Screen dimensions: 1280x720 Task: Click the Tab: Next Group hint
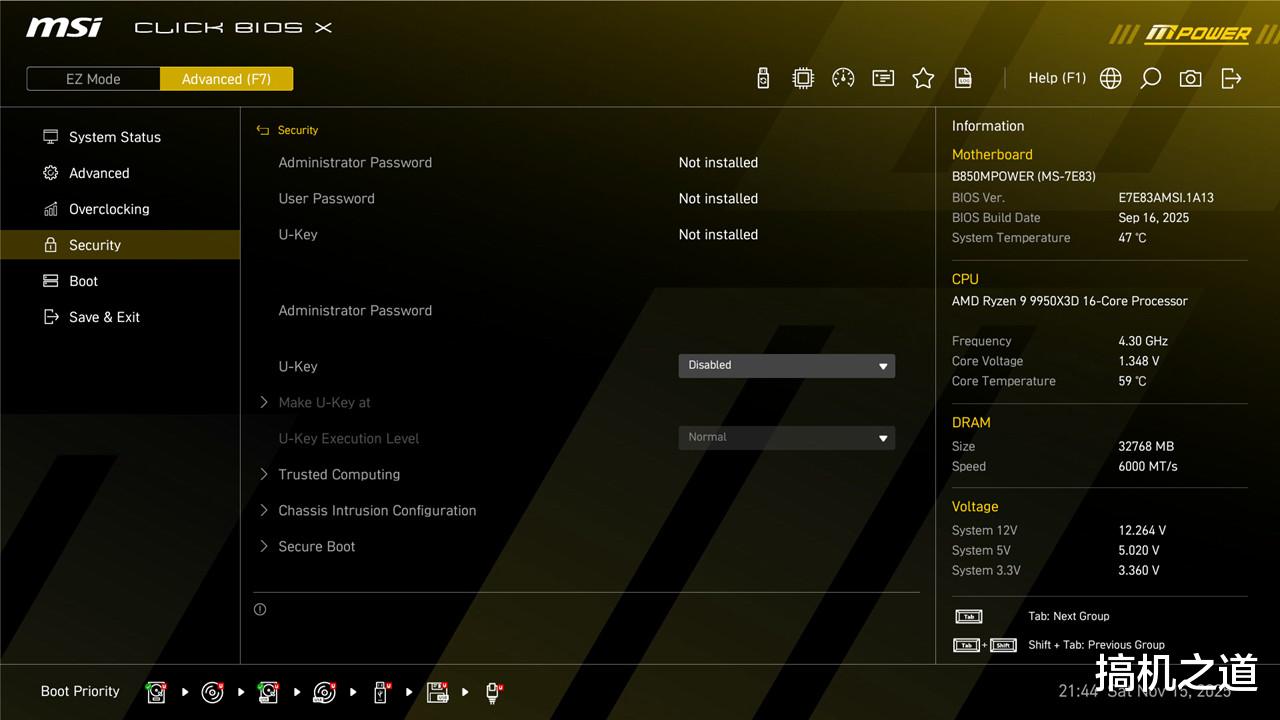tap(1069, 616)
